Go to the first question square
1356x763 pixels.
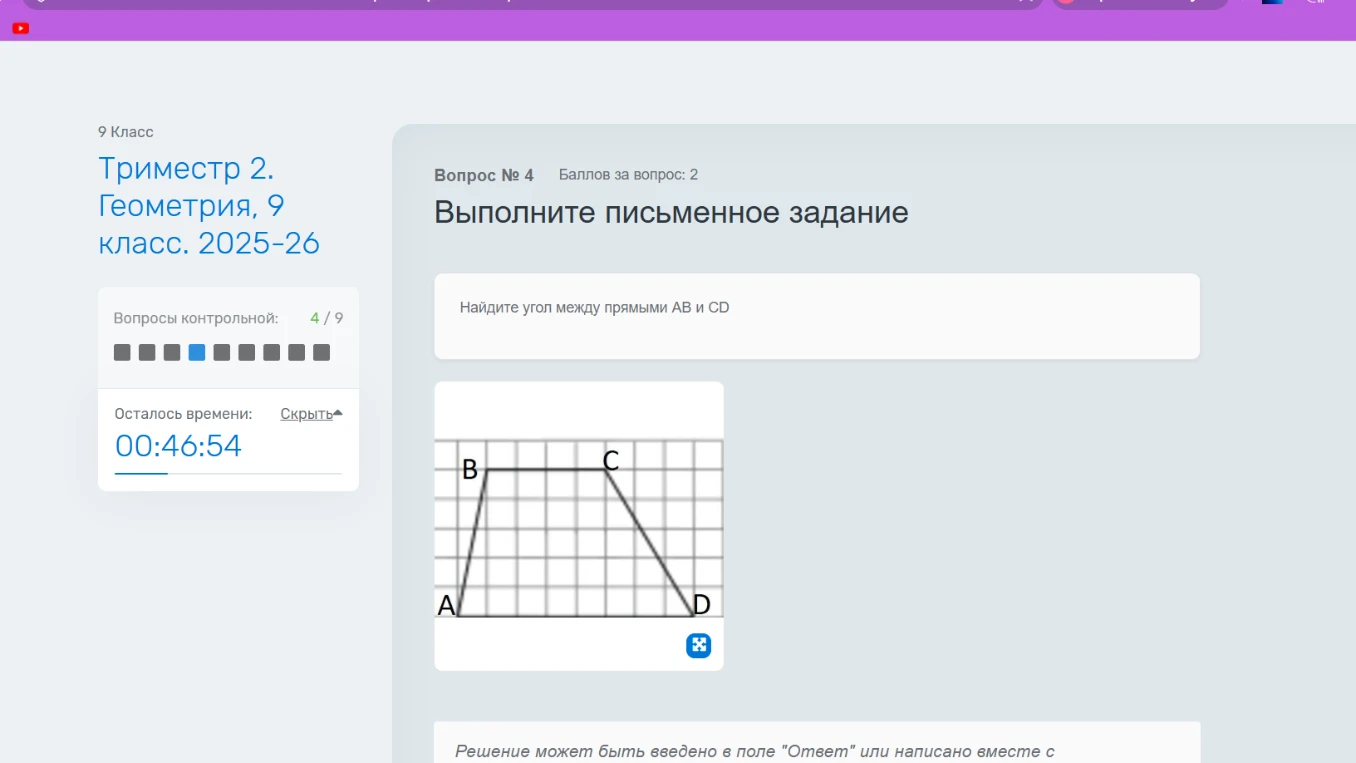122,352
